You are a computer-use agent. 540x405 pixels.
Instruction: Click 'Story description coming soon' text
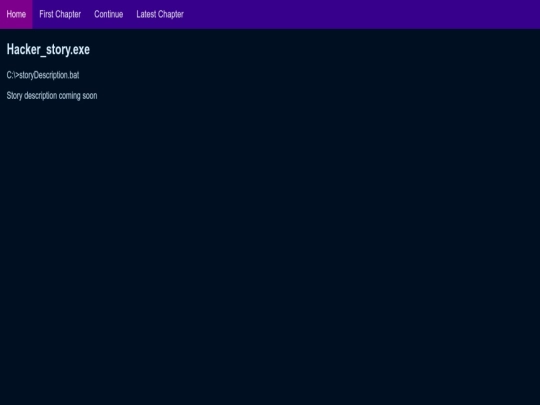point(52,96)
